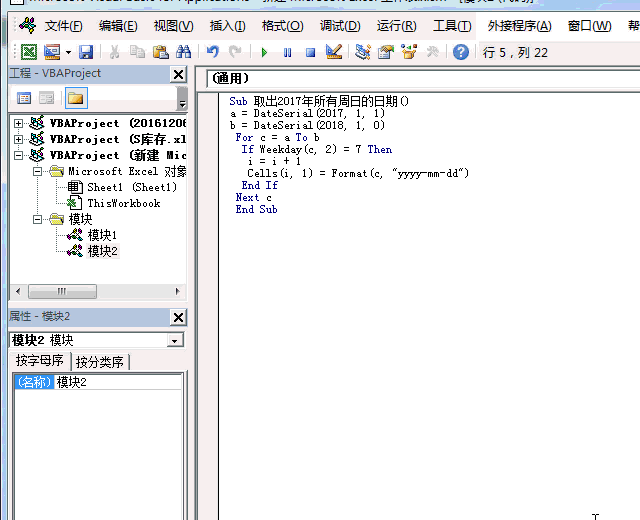Collapse the 模块 folder
Screen dimensions: 640x520
tap(38, 220)
